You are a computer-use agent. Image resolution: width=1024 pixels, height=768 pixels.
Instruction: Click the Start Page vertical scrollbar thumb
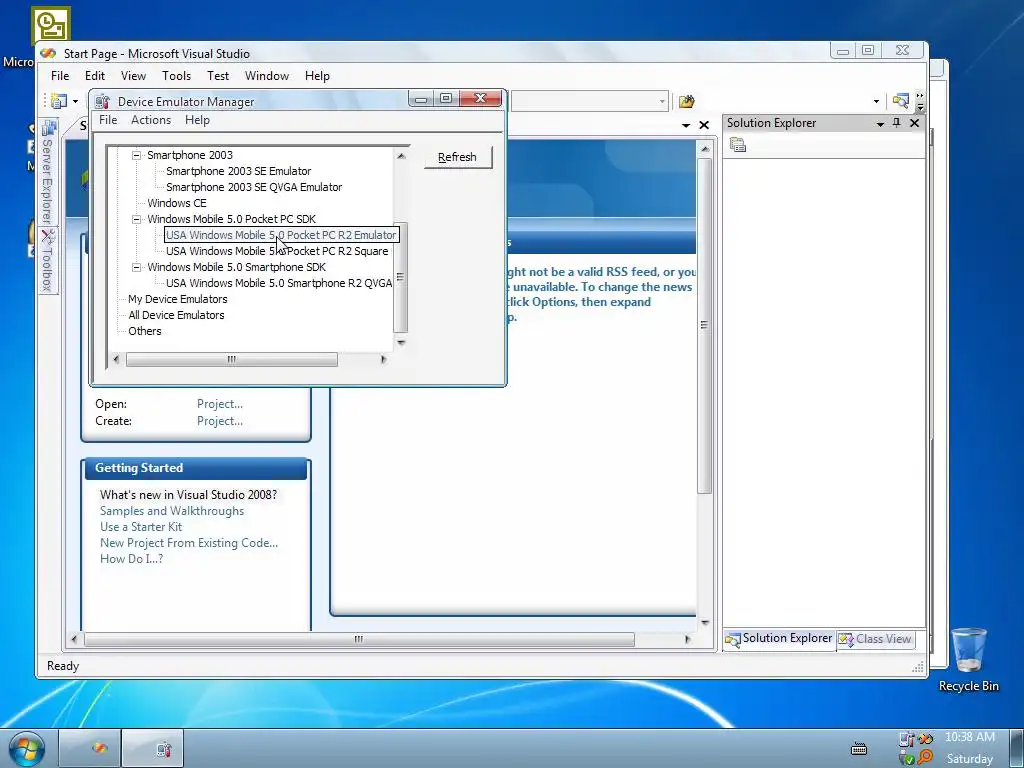[x=704, y=325]
